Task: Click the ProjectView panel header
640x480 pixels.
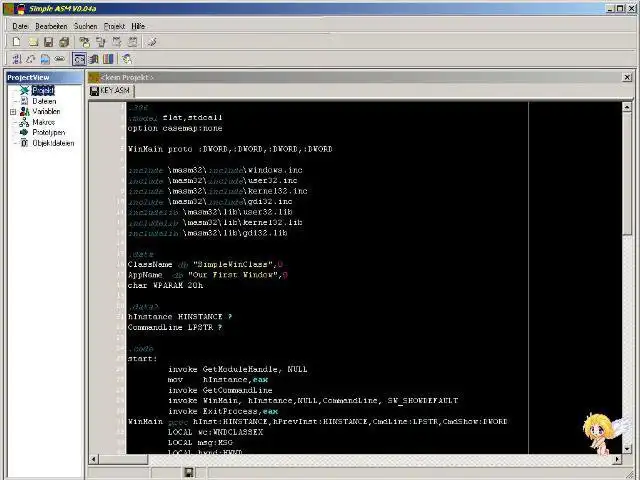Action: click(44, 77)
